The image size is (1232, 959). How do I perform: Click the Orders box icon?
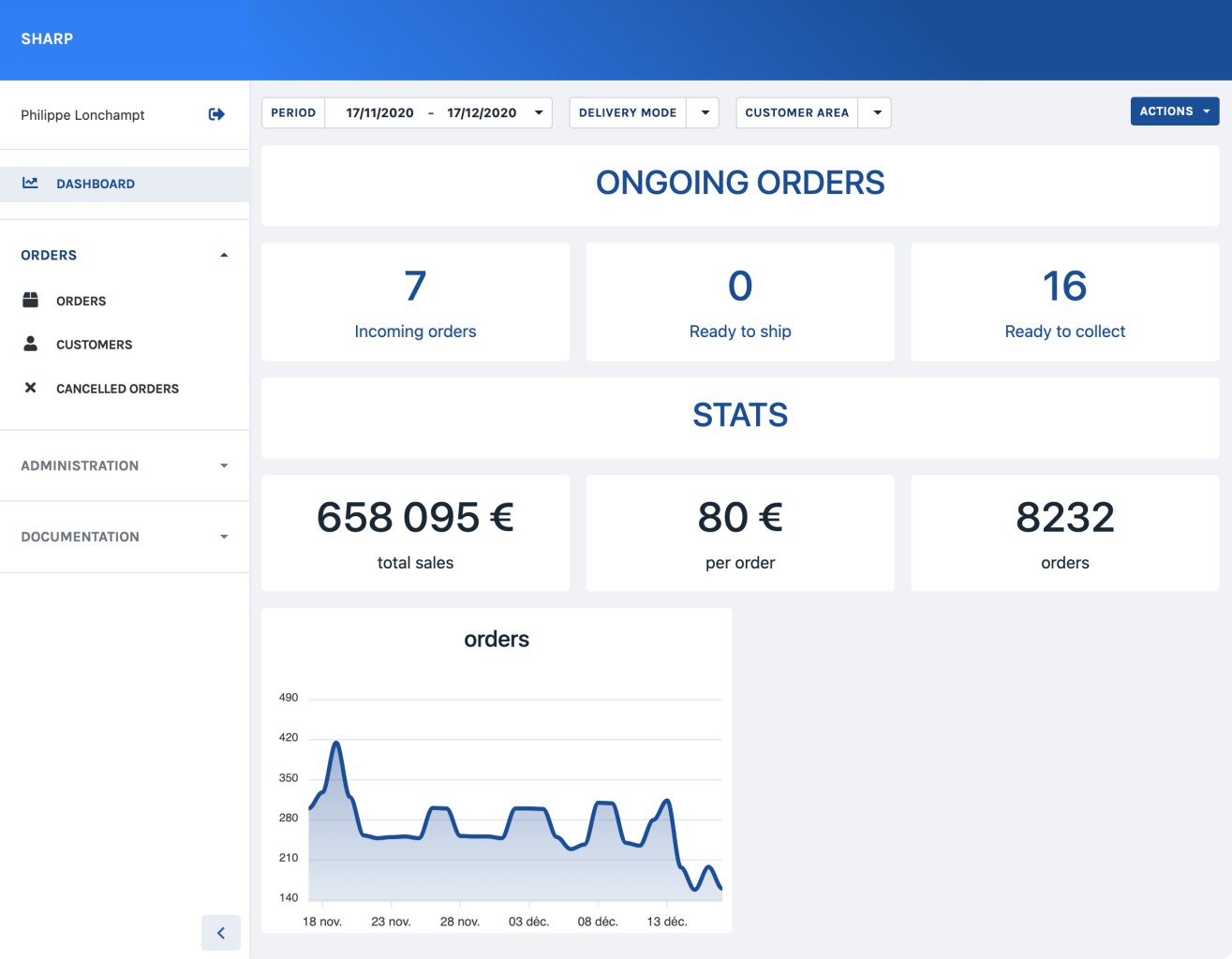30,301
